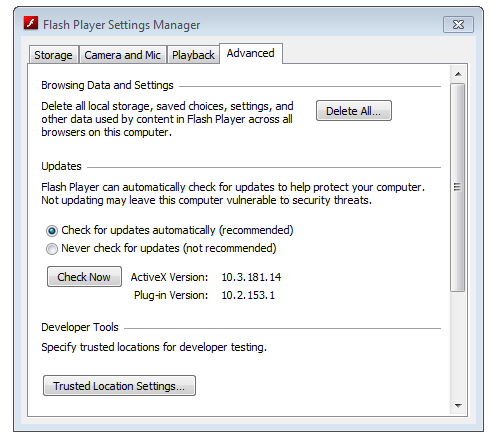Click the ActiveX version value 10.3.181.14
This screenshot has width=499, height=443.
pos(251,277)
